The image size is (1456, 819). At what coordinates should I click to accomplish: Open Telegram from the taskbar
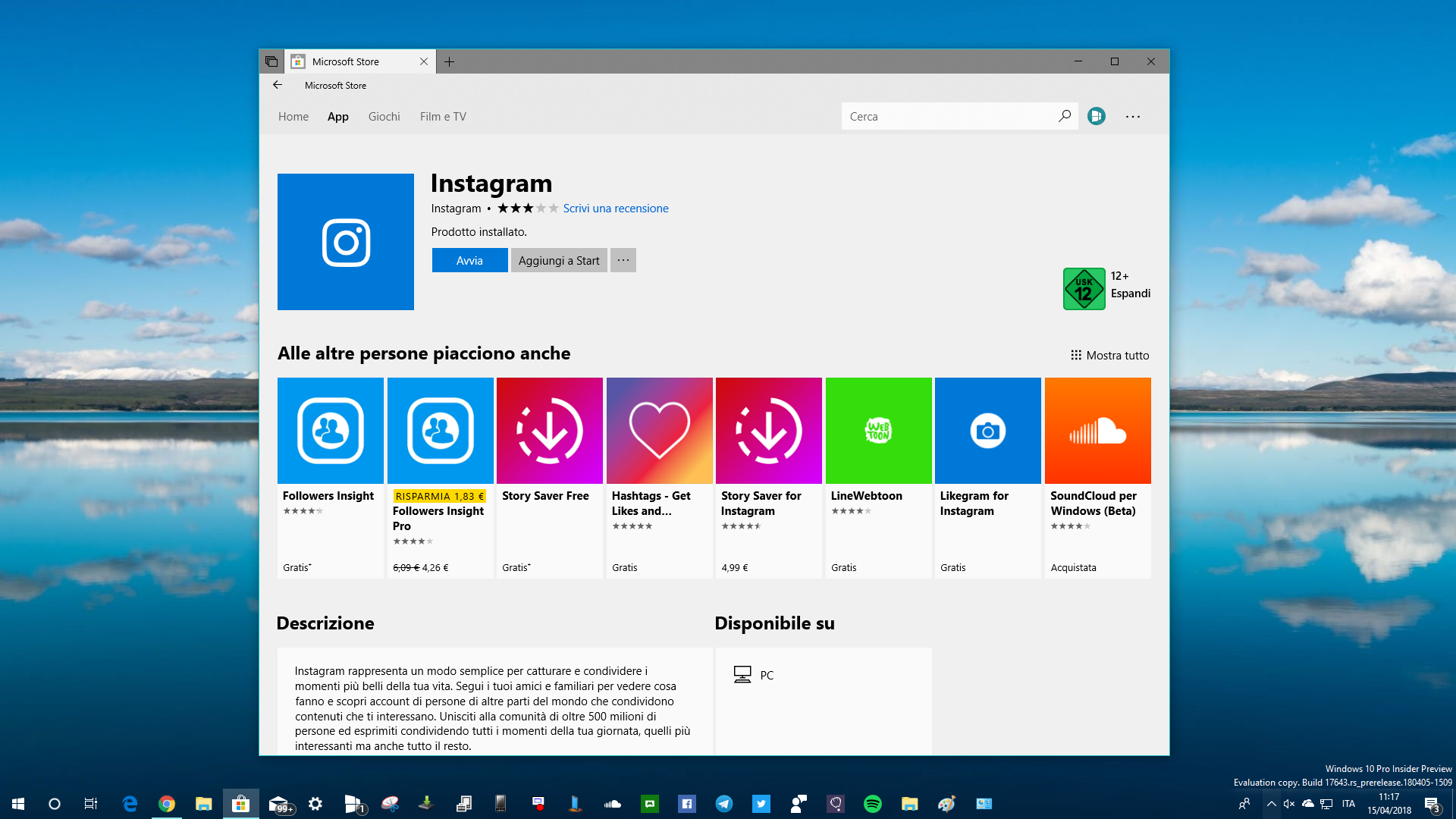(x=724, y=804)
